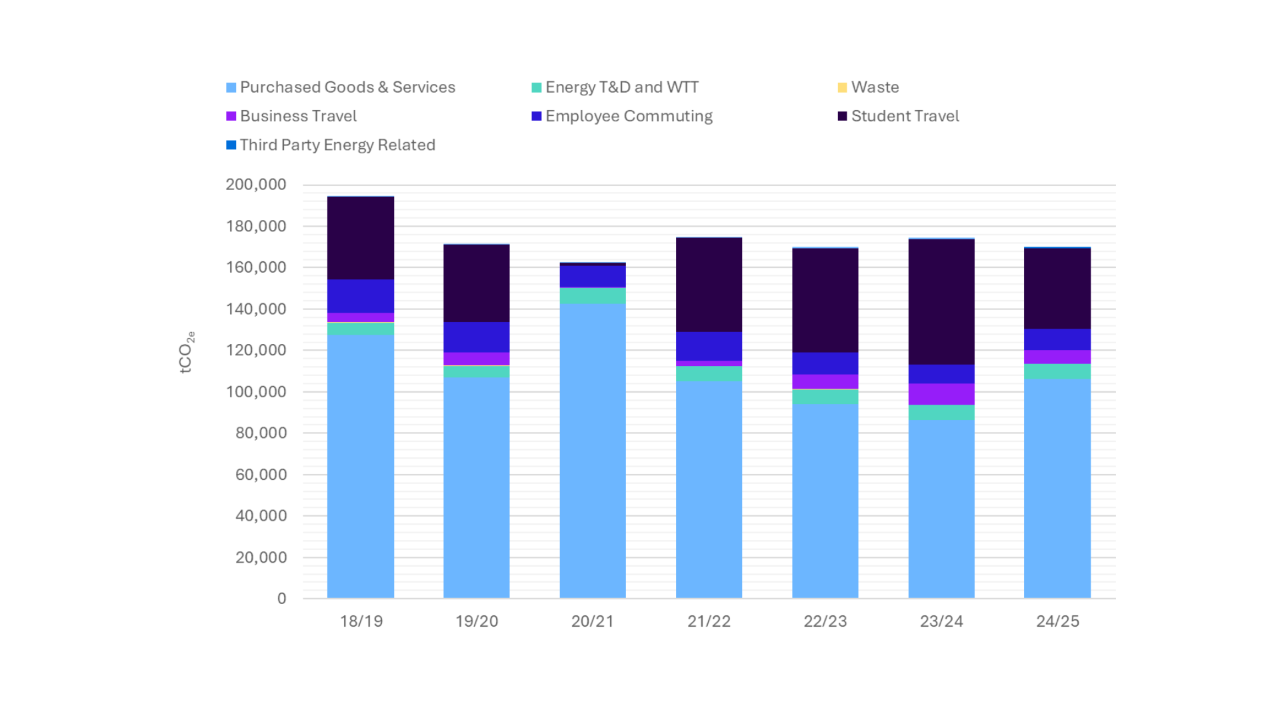This screenshot has height=720, width=1280.
Task: Click the purple Business Travel legend swatch
Action: (x=232, y=117)
